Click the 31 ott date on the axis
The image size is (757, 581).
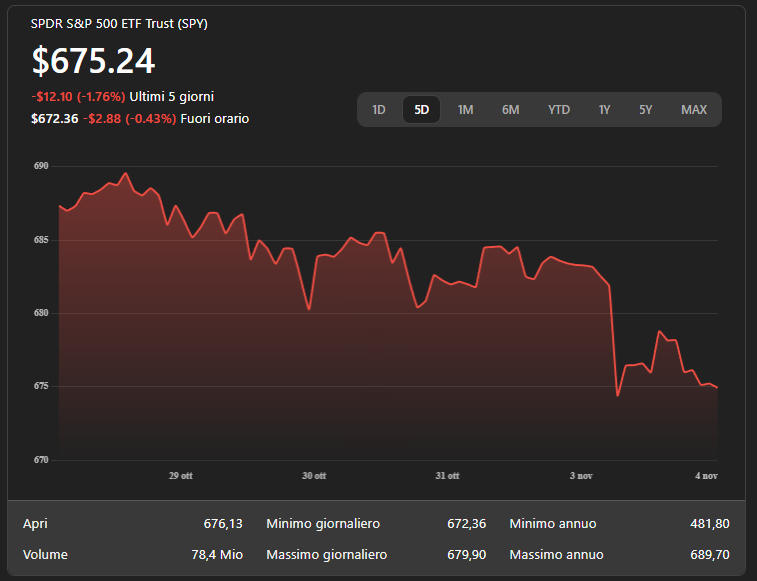tap(448, 476)
